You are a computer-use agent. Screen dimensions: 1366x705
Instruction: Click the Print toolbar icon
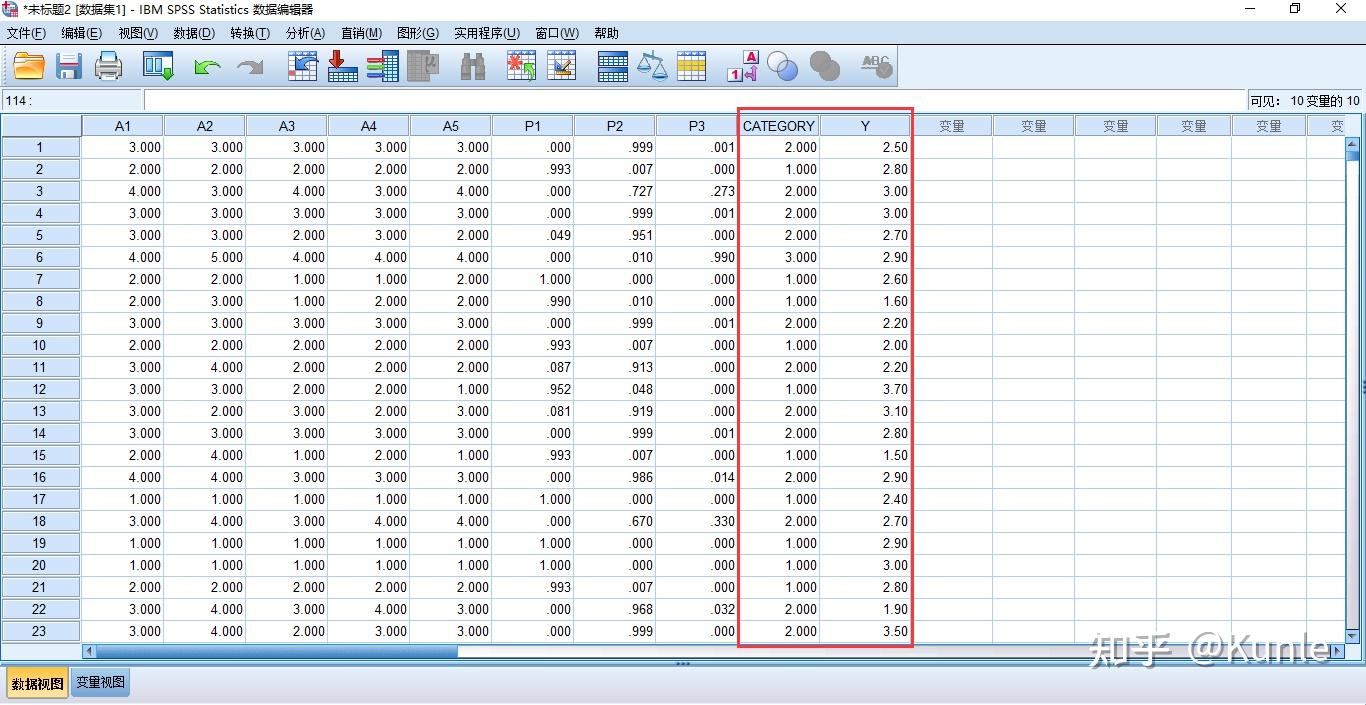coord(108,66)
